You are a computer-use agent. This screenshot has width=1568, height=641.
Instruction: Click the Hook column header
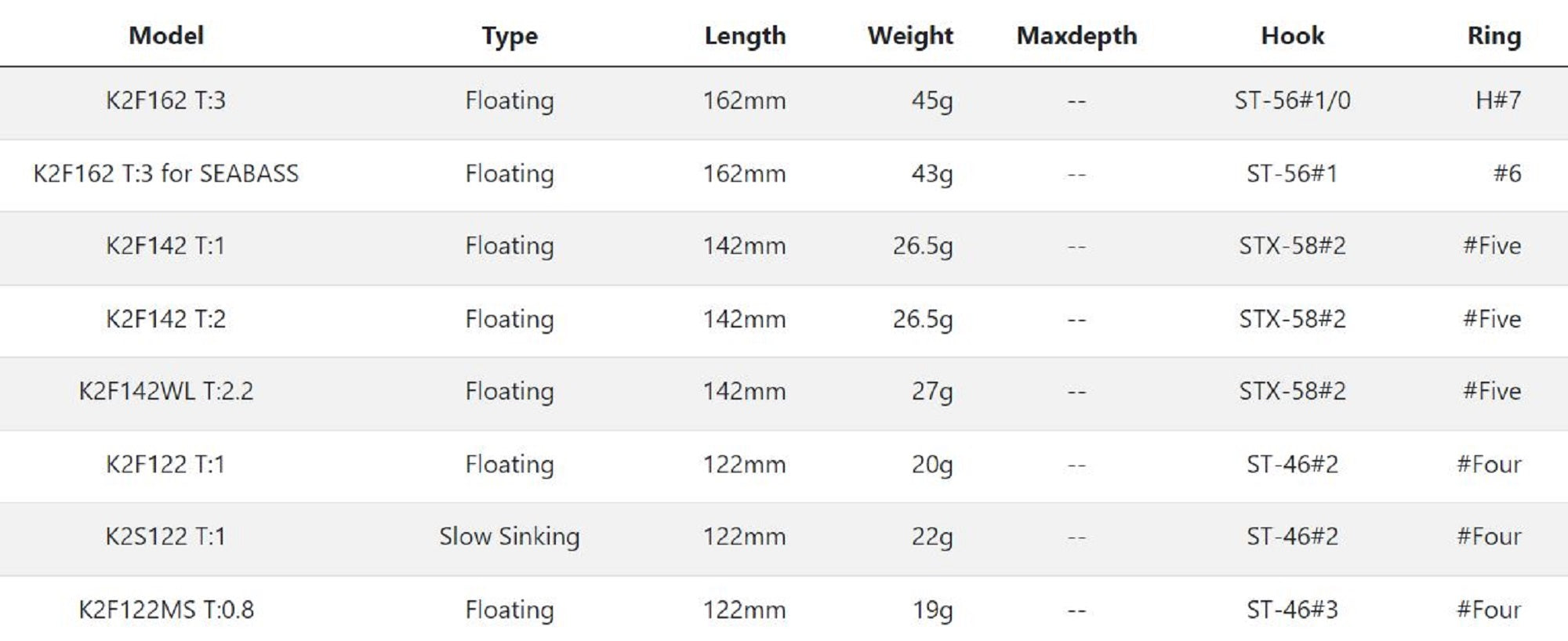[1292, 35]
